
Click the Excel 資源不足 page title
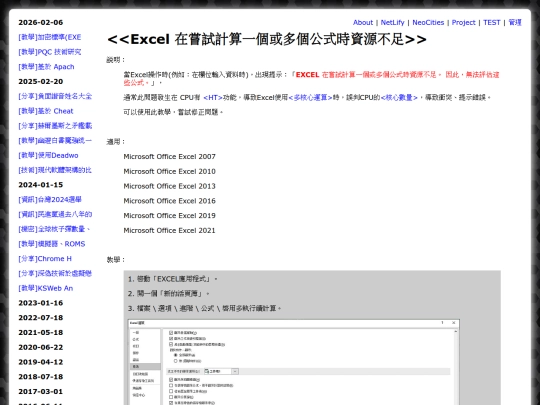click(267, 39)
